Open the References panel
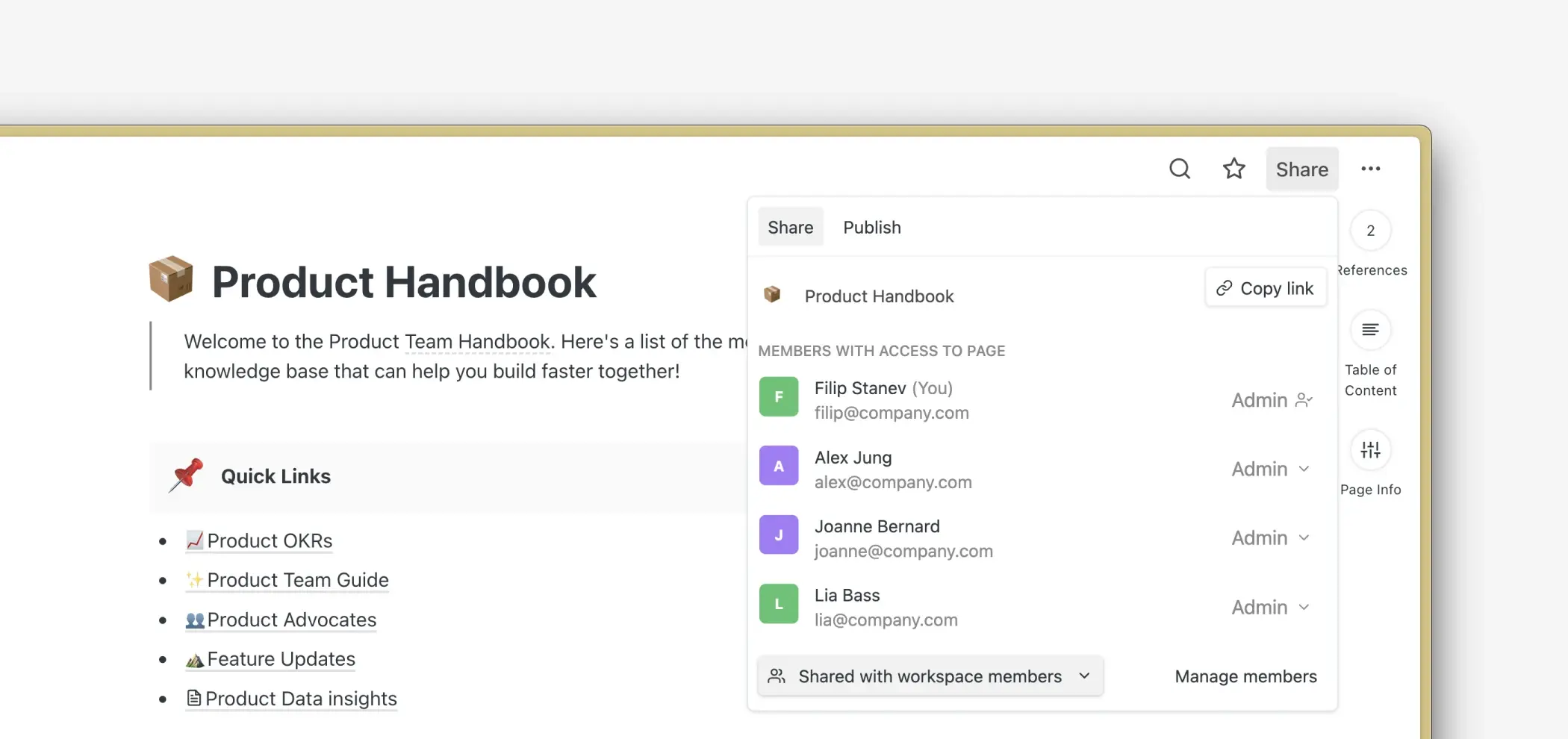The height and width of the screenshot is (739, 1568). click(1371, 231)
